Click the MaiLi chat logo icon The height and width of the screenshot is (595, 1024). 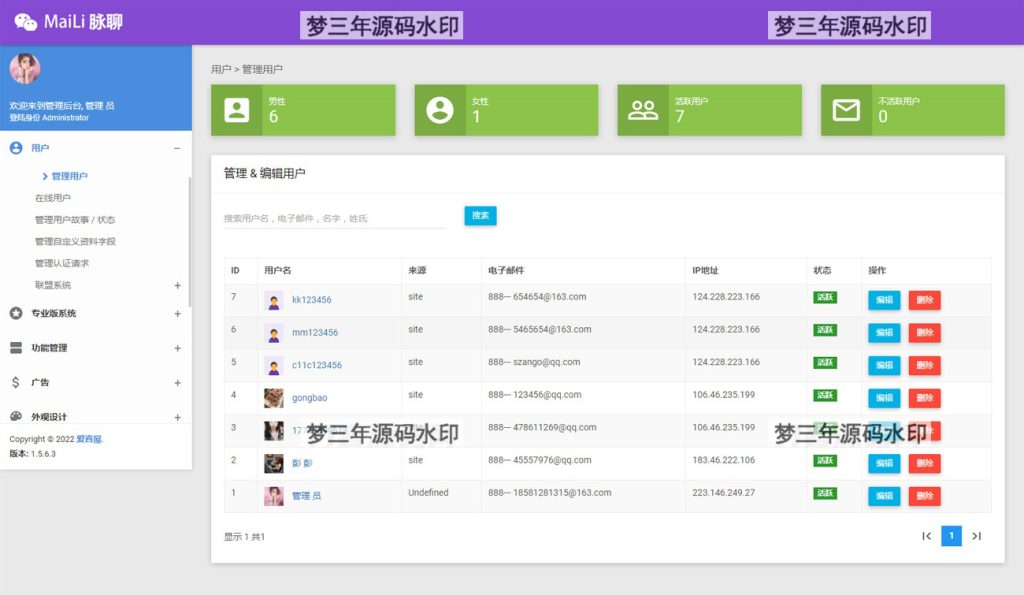coord(25,22)
